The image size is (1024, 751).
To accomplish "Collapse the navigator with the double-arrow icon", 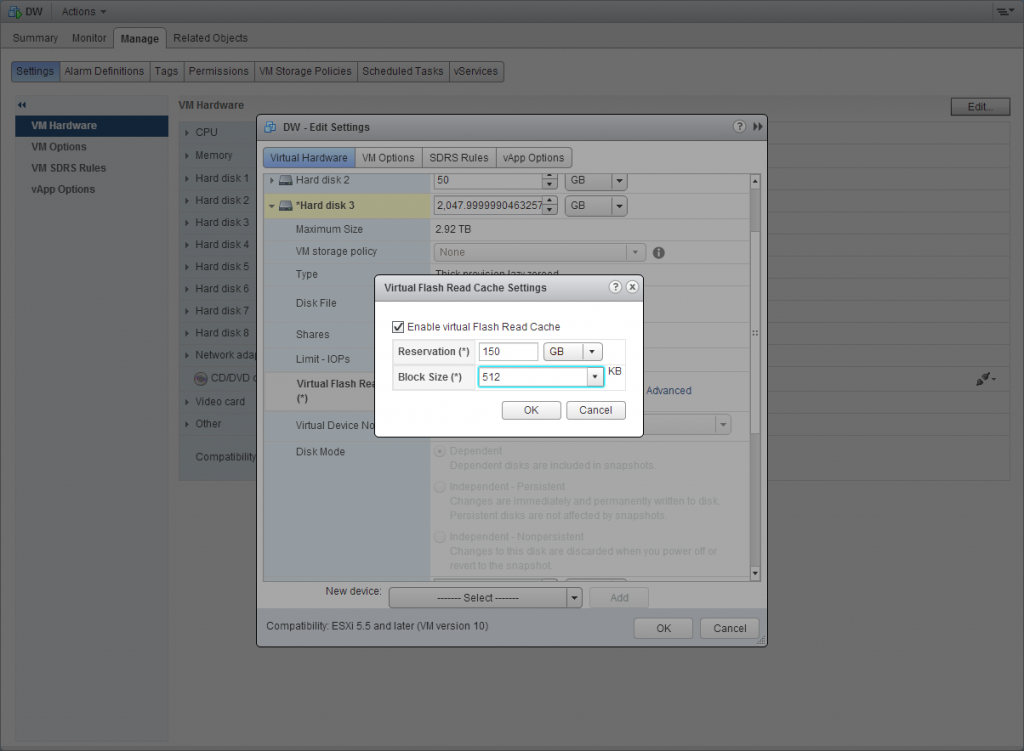I will pyautogui.click(x=22, y=104).
